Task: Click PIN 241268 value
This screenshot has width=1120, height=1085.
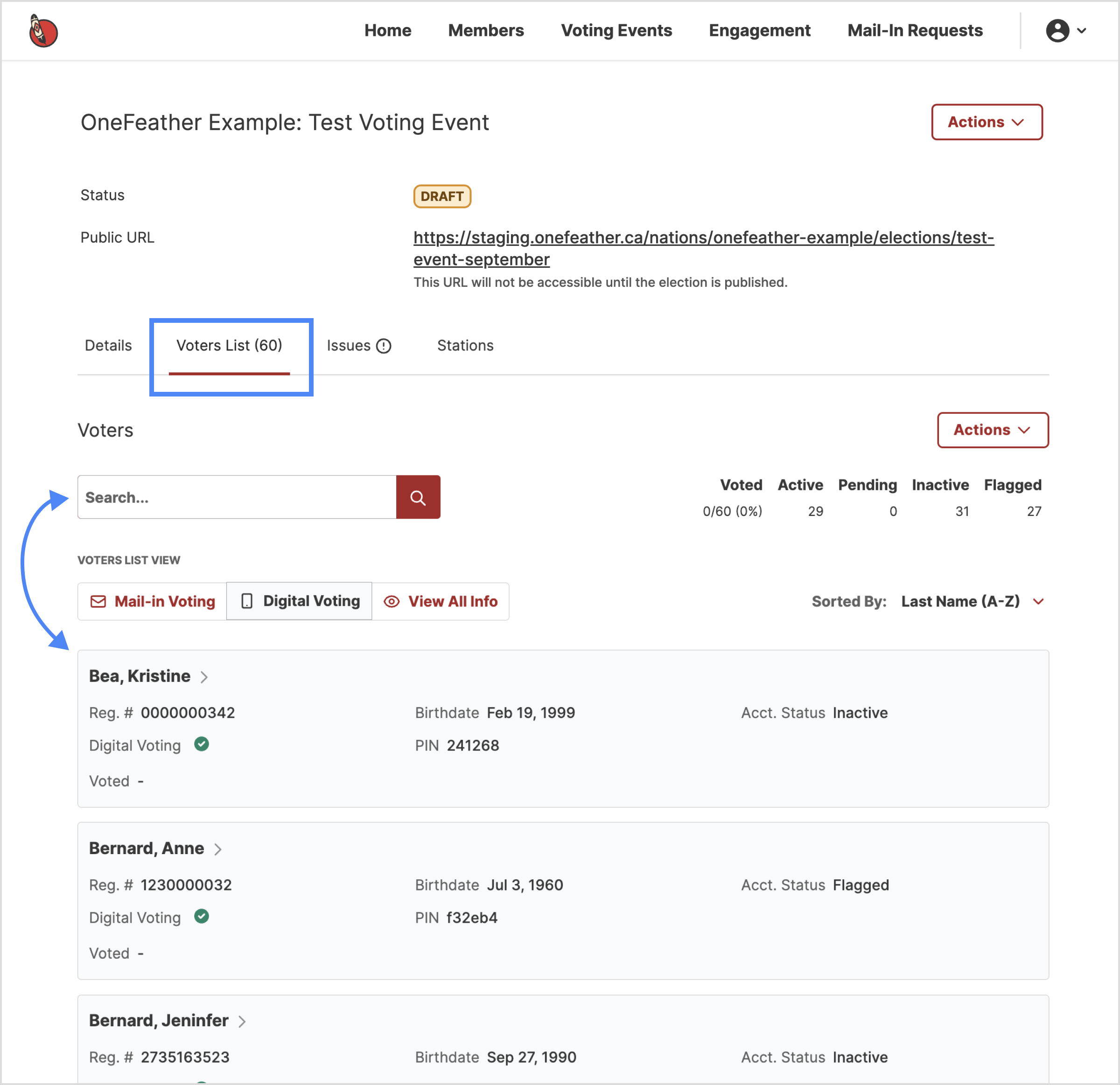Action: click(473, 745)
